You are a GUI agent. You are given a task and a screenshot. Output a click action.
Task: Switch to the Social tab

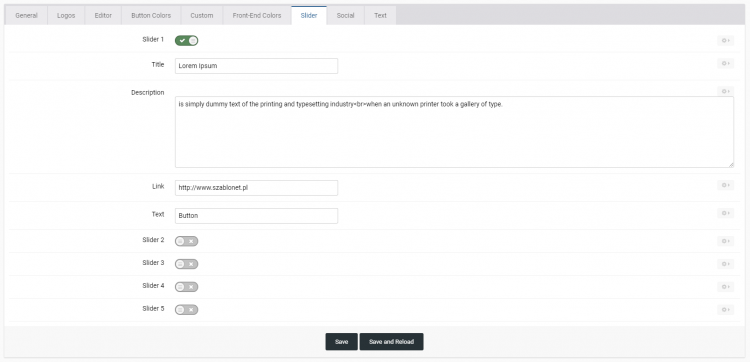coord(345,15)
